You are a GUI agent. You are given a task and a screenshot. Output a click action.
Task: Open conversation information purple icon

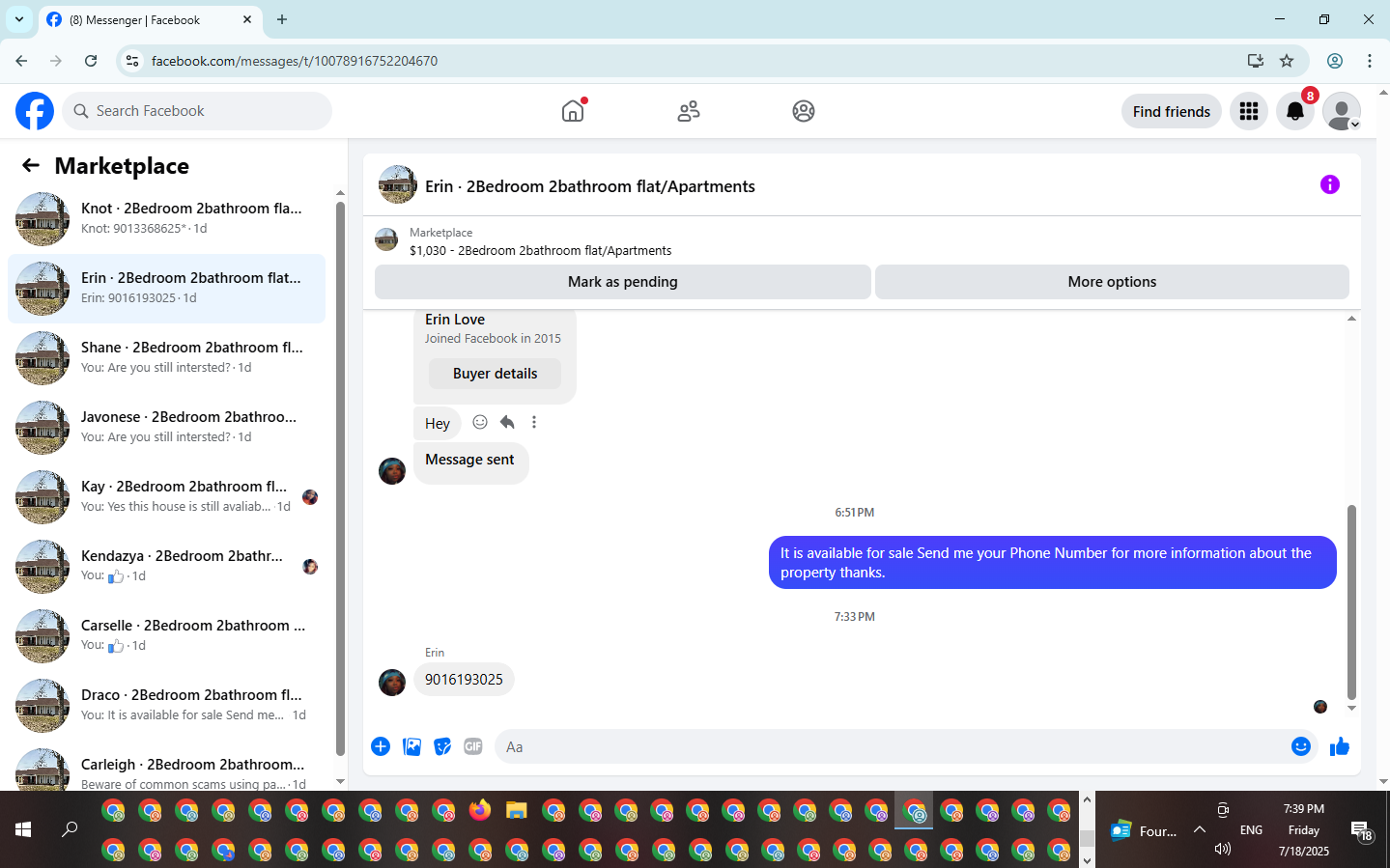pos(1330,184)
